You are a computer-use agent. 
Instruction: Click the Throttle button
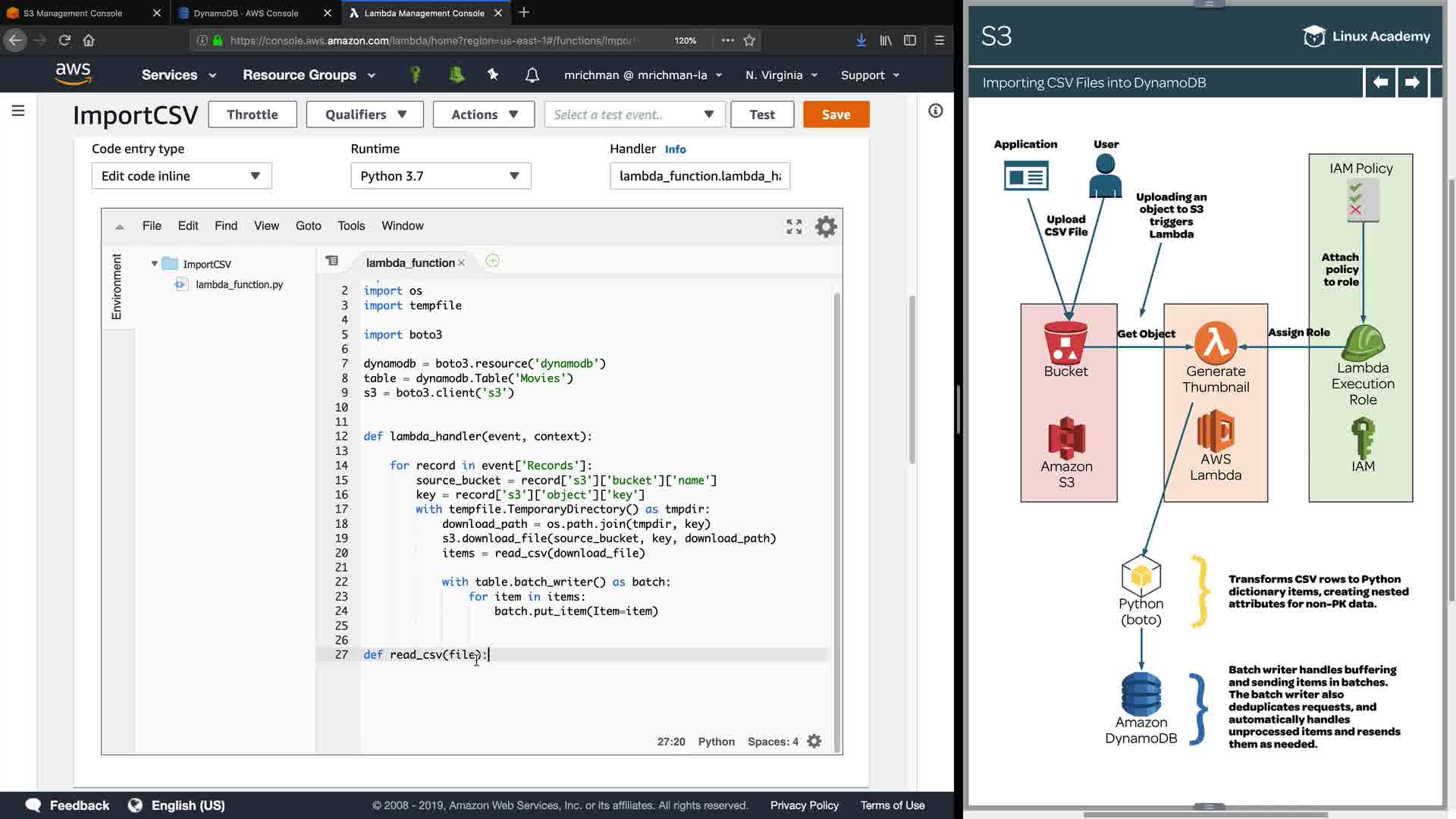coord(252,115)
